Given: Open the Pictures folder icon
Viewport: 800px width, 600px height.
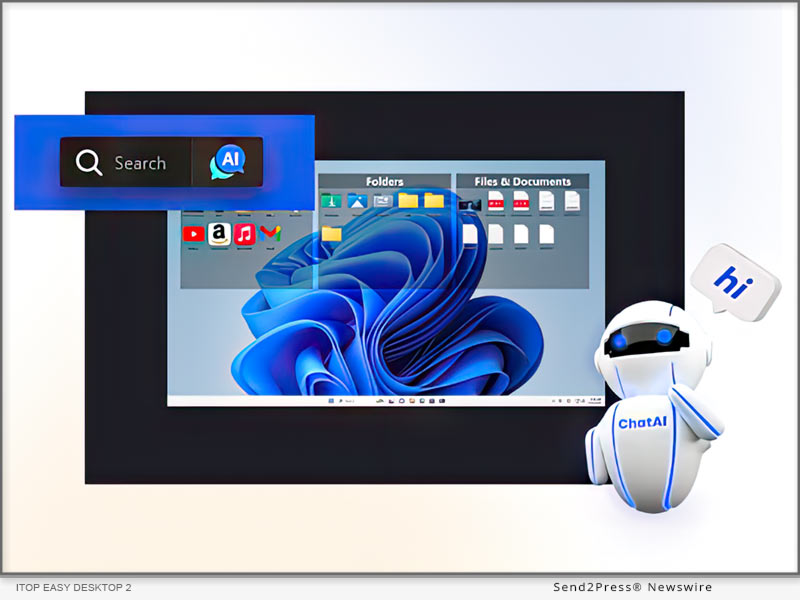Looking at the screenshot, I should (x=357, y=201).
